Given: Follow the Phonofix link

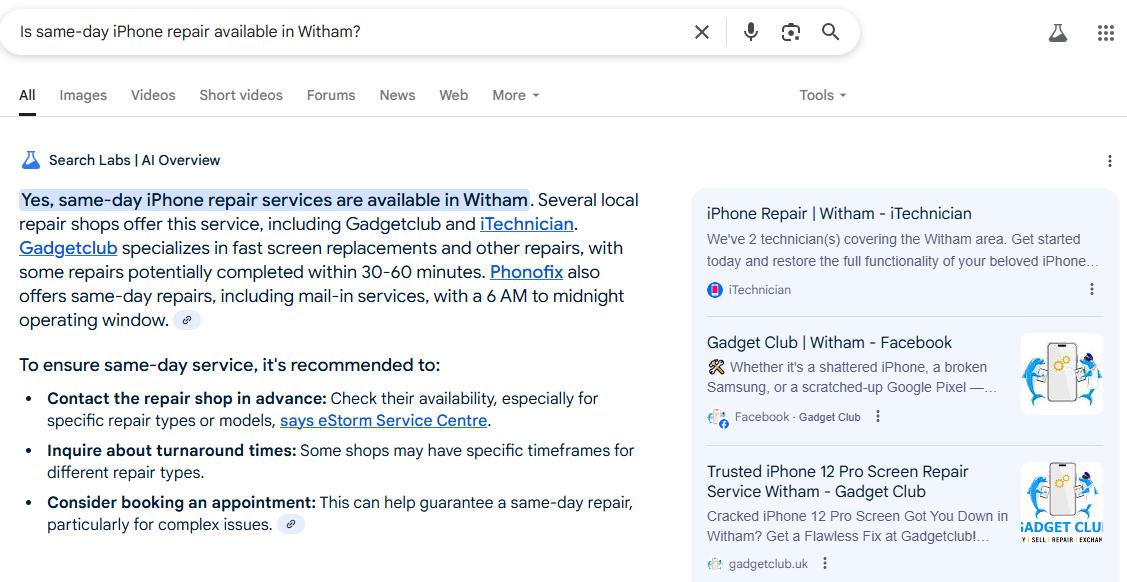Looking at the screenshot, I should tap(526, 272).
